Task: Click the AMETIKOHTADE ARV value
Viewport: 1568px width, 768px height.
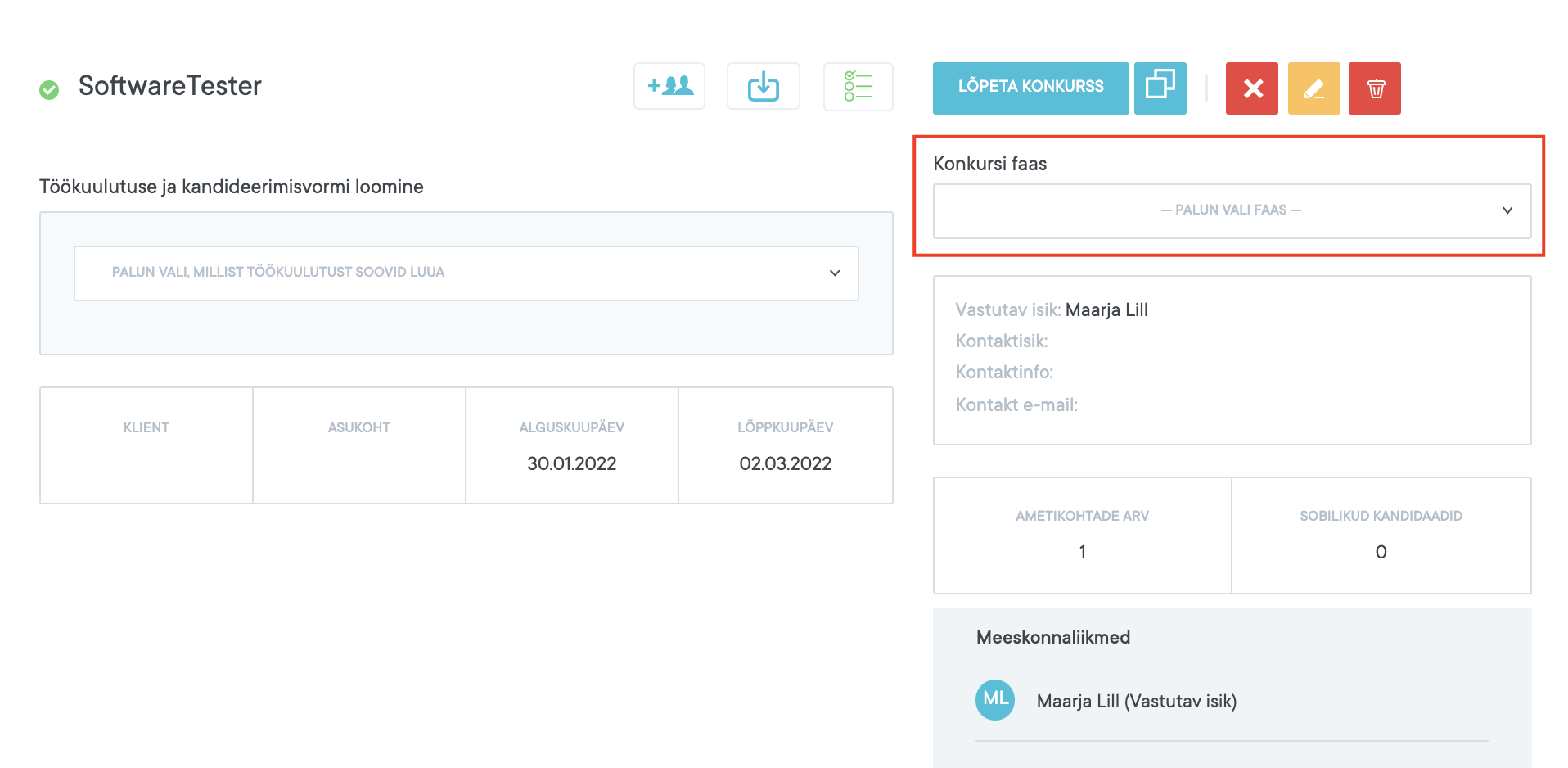Action: click(1082, 552)
